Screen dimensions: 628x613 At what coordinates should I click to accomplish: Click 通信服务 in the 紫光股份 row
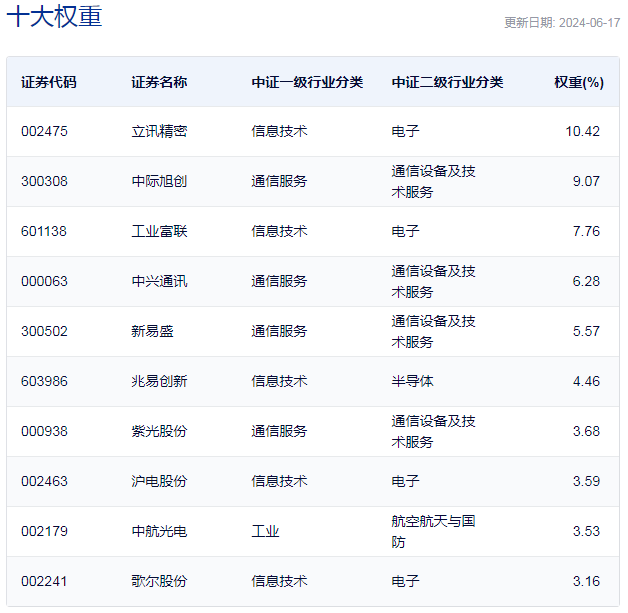point(280,432)
